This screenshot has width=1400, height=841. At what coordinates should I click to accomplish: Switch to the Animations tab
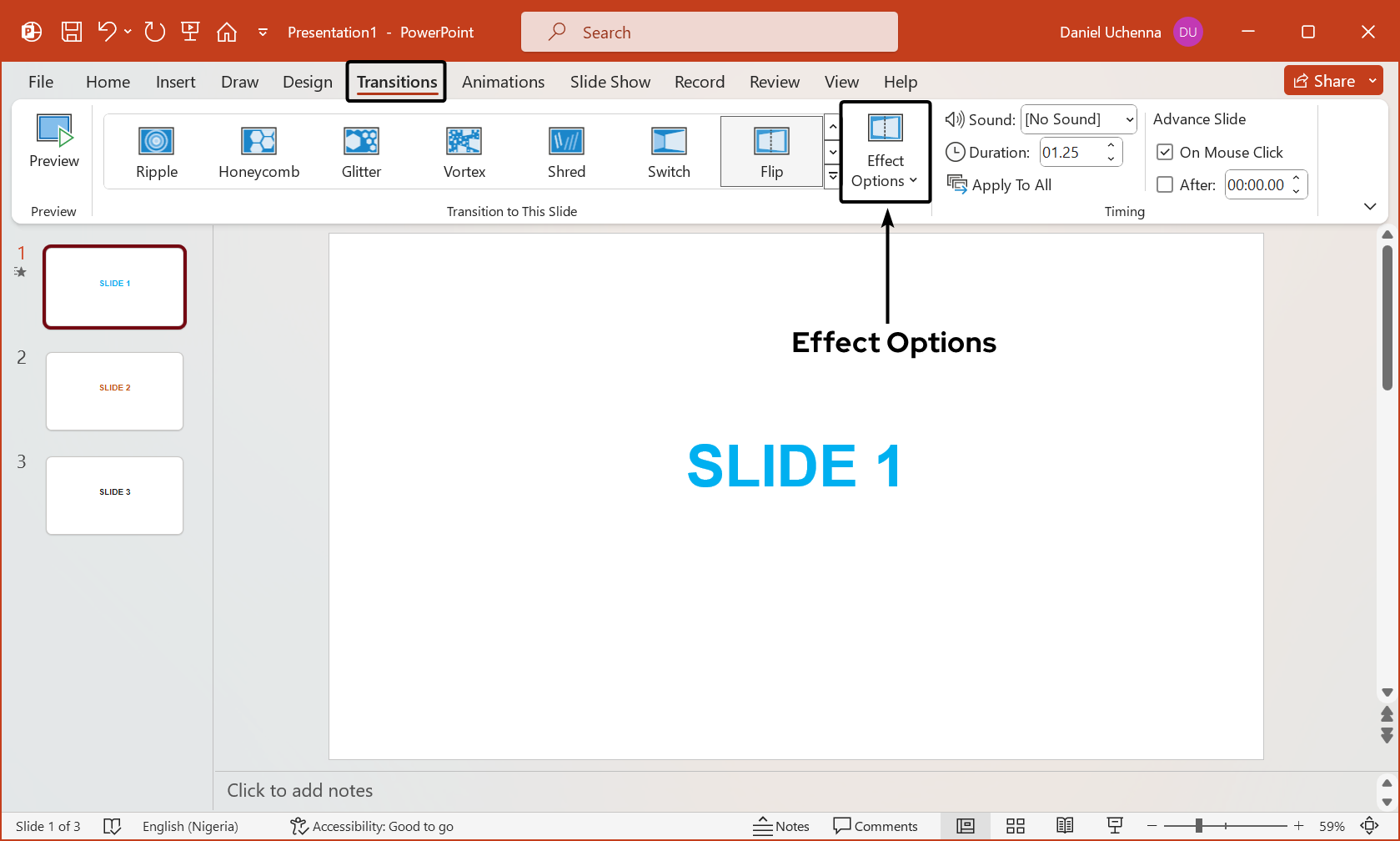503,82
